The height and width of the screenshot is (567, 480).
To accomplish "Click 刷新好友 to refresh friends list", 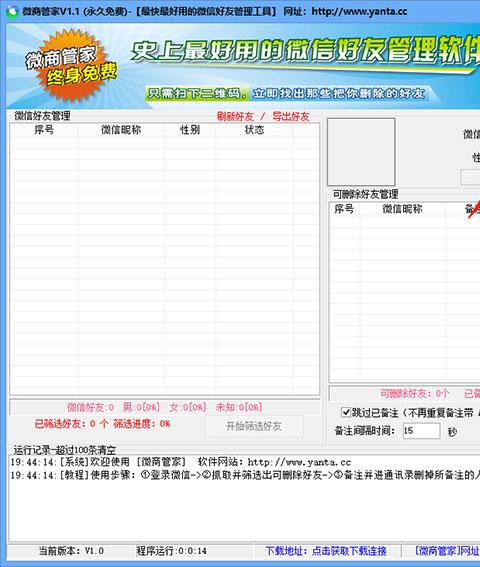I will pos(235,116).
